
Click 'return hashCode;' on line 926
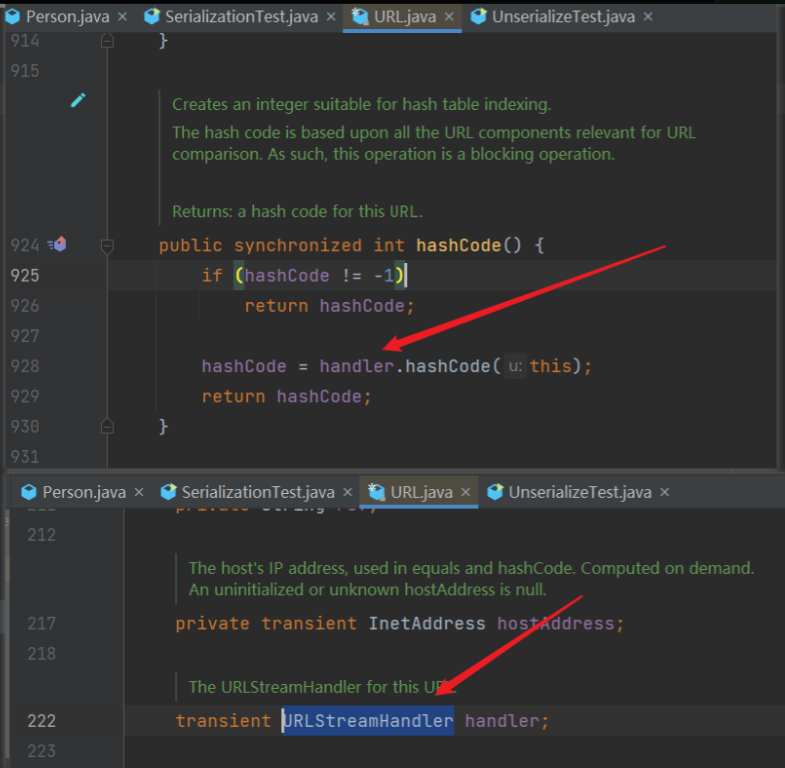tap(329, 306)
